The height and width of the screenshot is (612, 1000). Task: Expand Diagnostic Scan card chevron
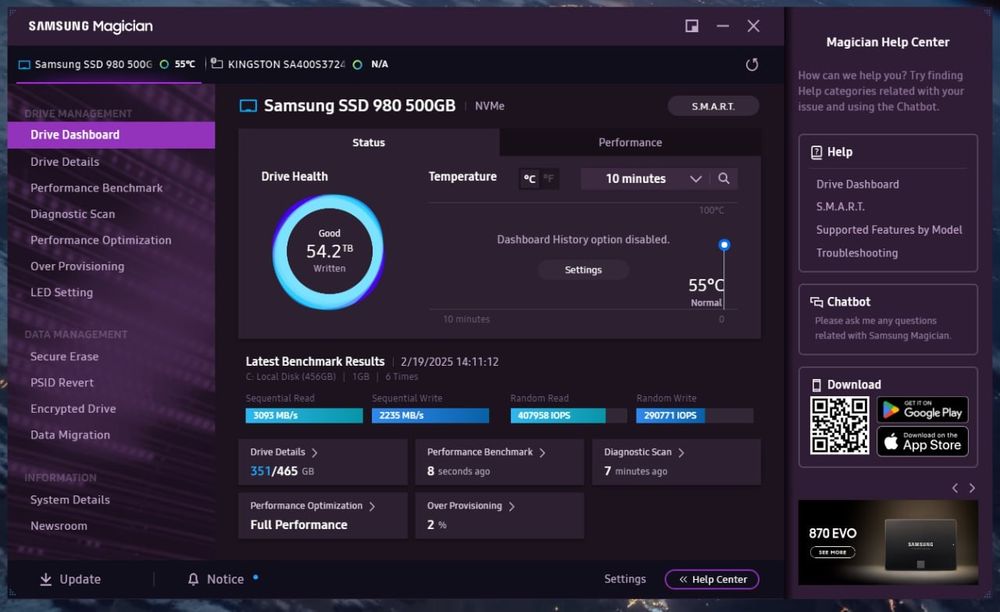click(681, 453)
